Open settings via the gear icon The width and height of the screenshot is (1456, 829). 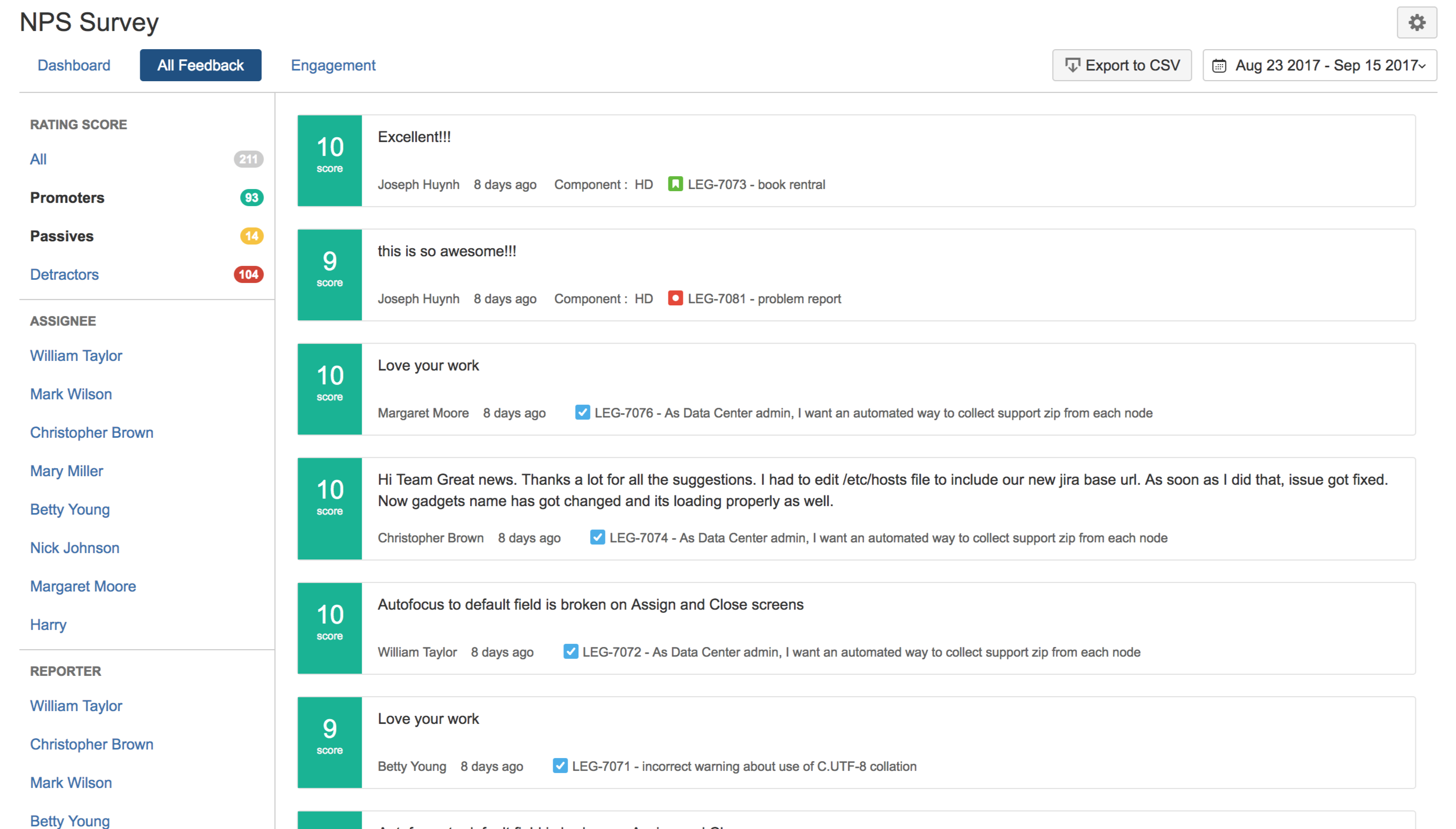point(1415,23)
